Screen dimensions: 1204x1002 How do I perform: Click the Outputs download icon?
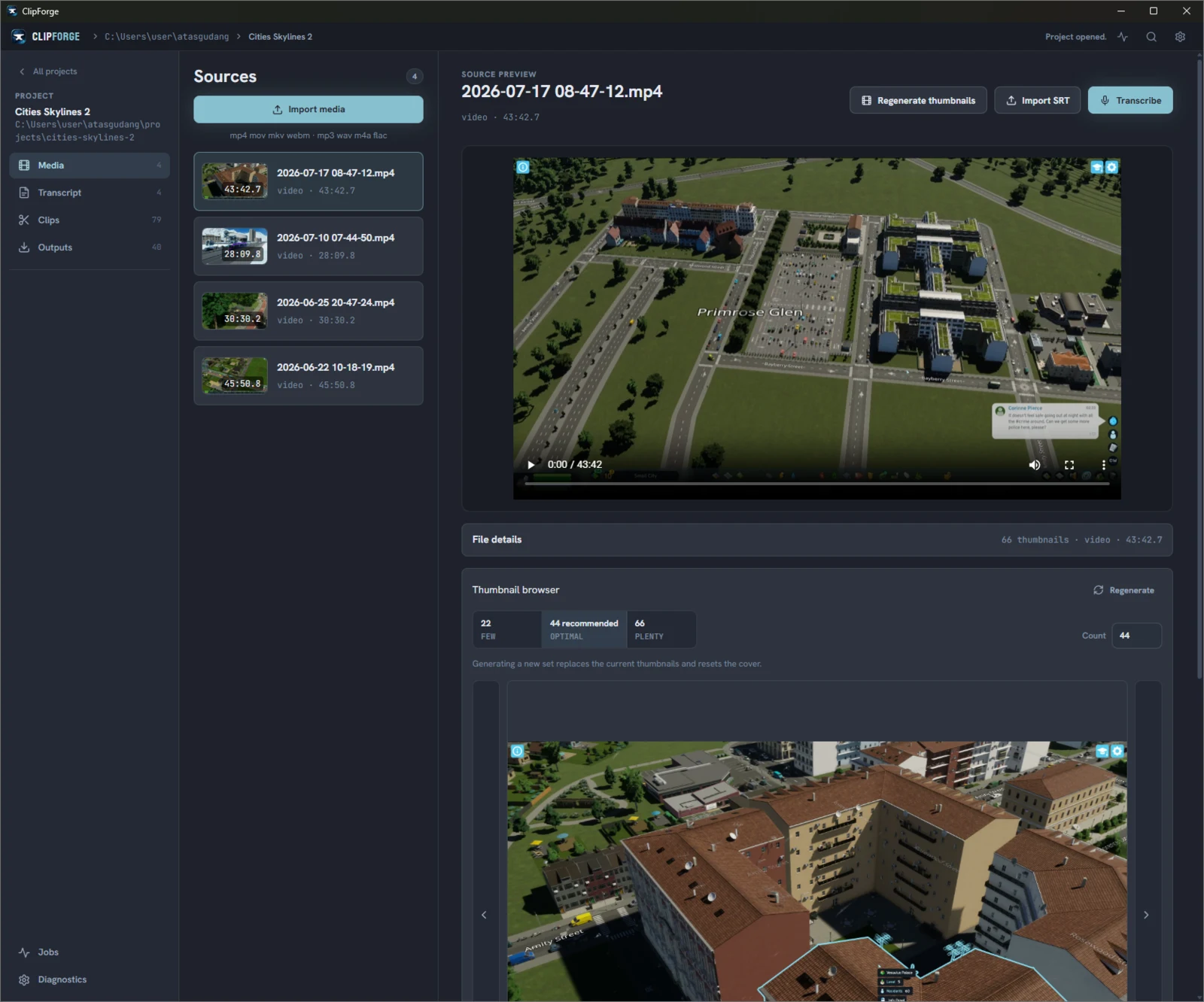24,247
